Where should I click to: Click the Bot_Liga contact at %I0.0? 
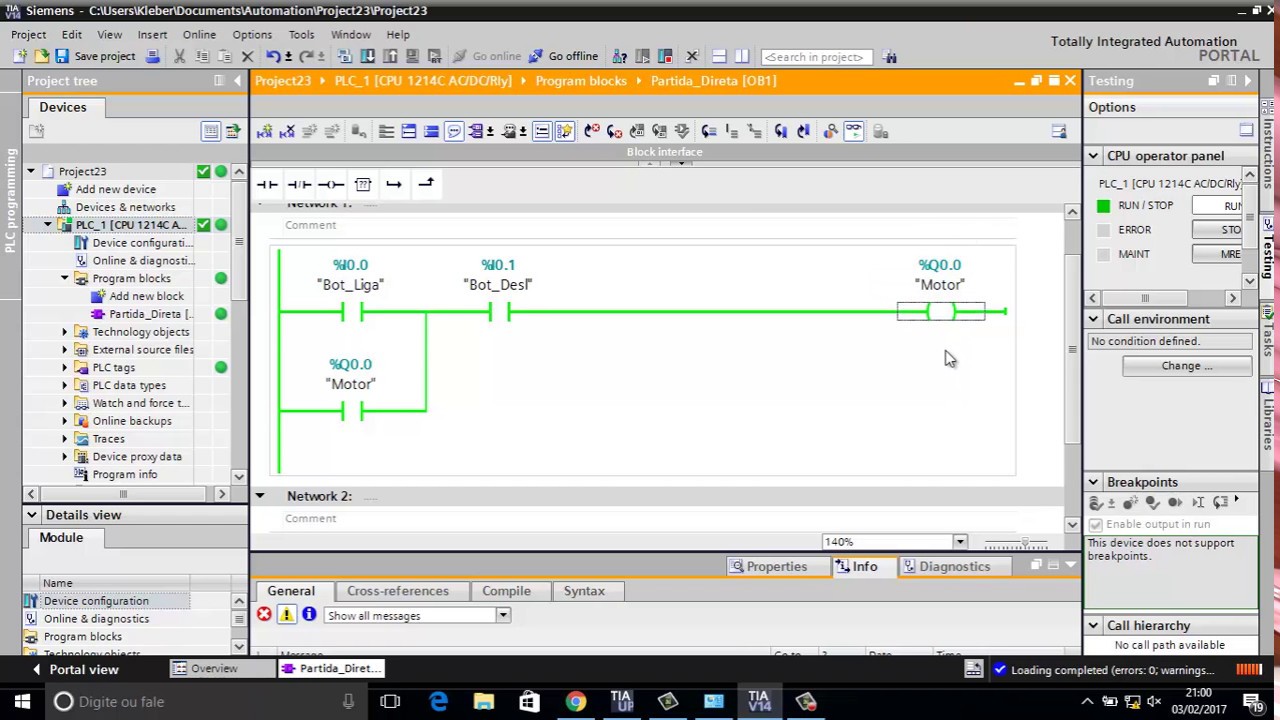(x=351, y=312)
